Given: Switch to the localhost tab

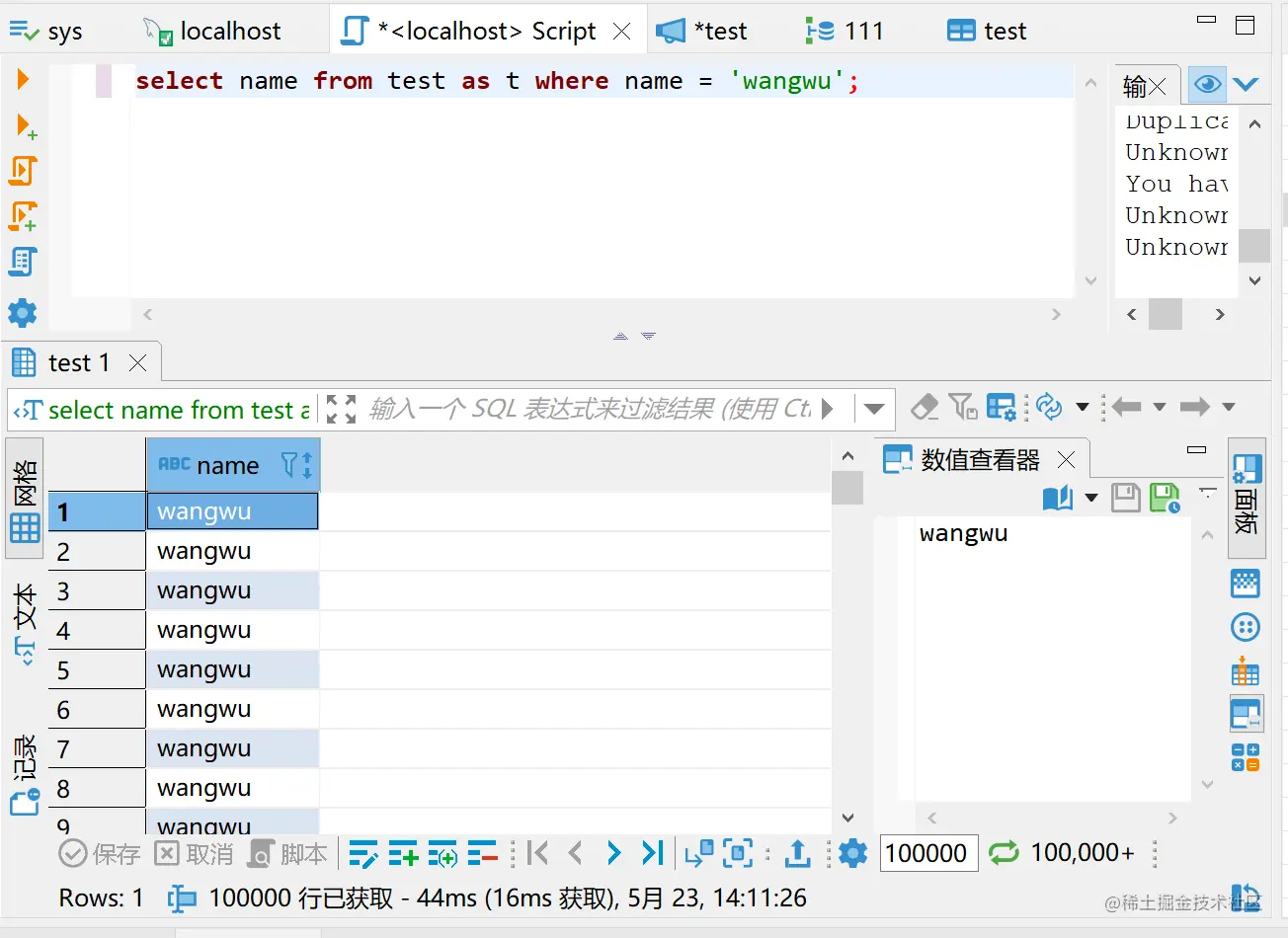Looking at the screenshot, I should pos(212,32).
